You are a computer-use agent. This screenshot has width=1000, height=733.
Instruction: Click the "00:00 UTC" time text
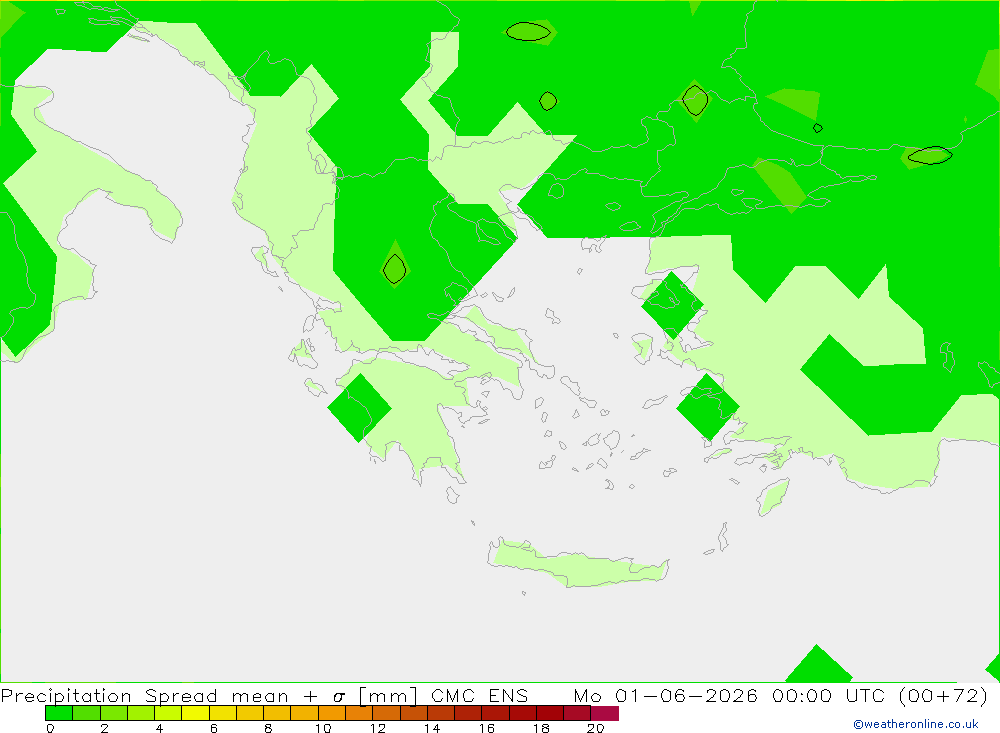(x=828, y=696)
